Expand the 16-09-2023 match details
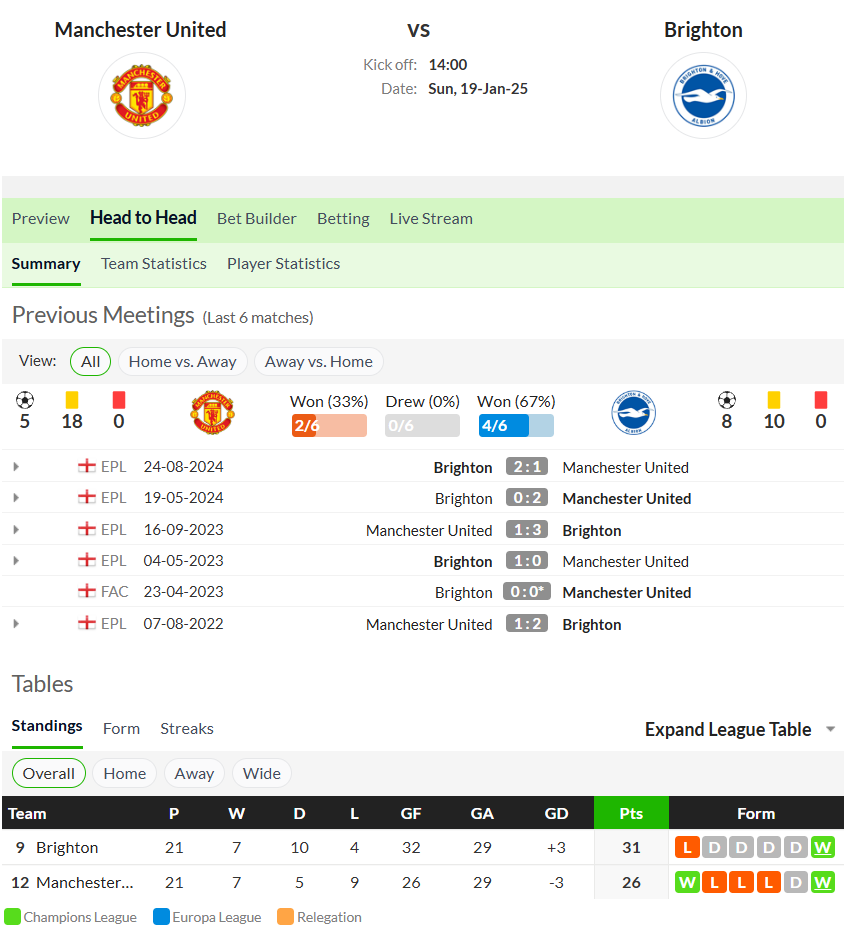The image size is (845, 947). (16, 530)
